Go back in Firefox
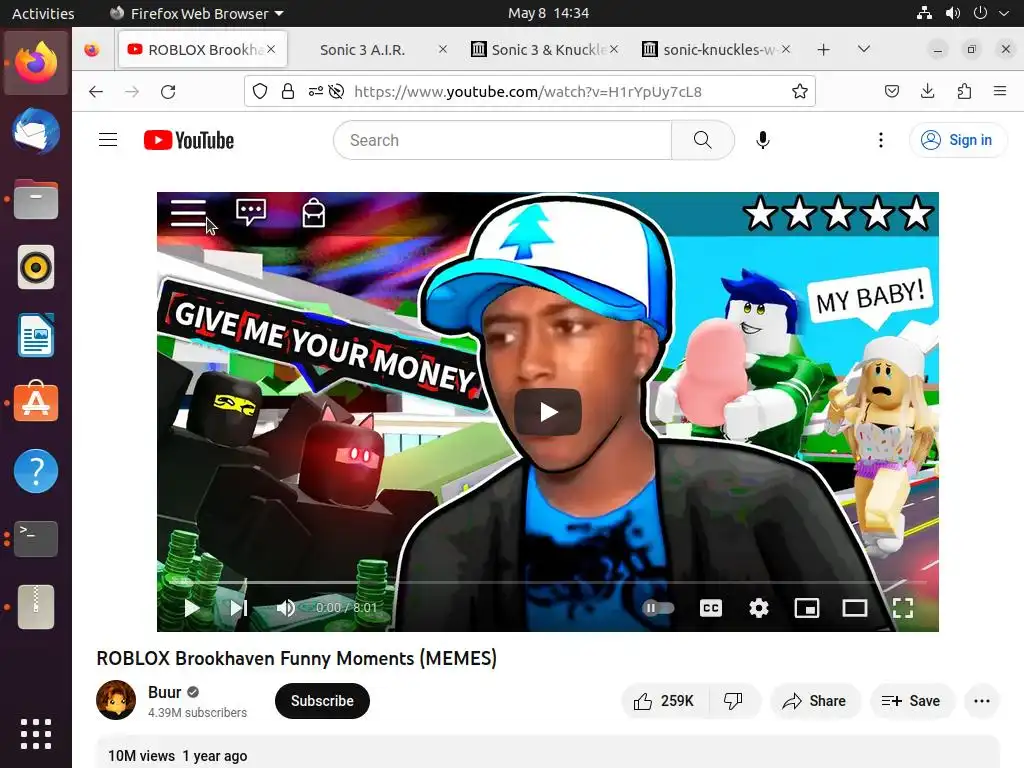This screenshot has height=768, width=1024. [96, 91]
